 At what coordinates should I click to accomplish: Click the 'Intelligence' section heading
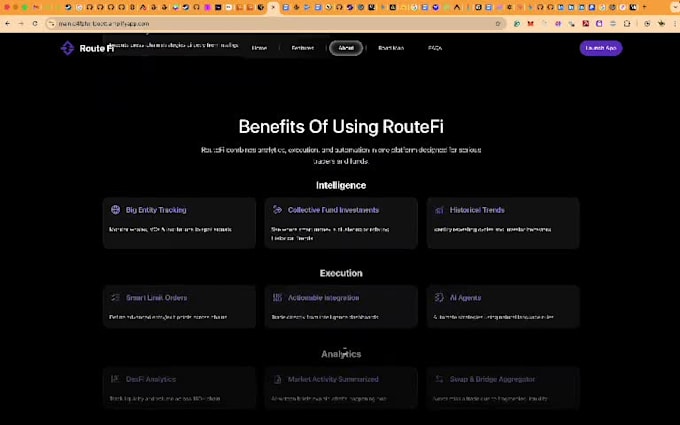341,185
